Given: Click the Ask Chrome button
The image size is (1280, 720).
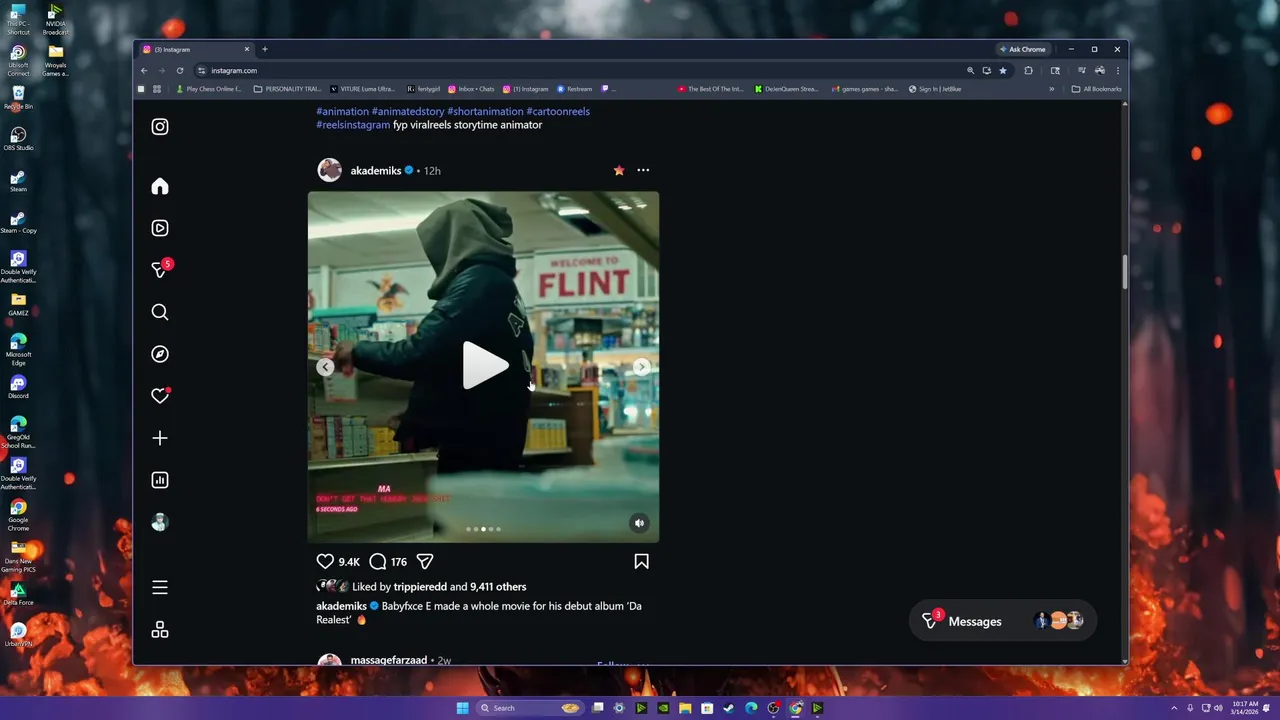Looking at the screenshot, I should coord(1021,49).
